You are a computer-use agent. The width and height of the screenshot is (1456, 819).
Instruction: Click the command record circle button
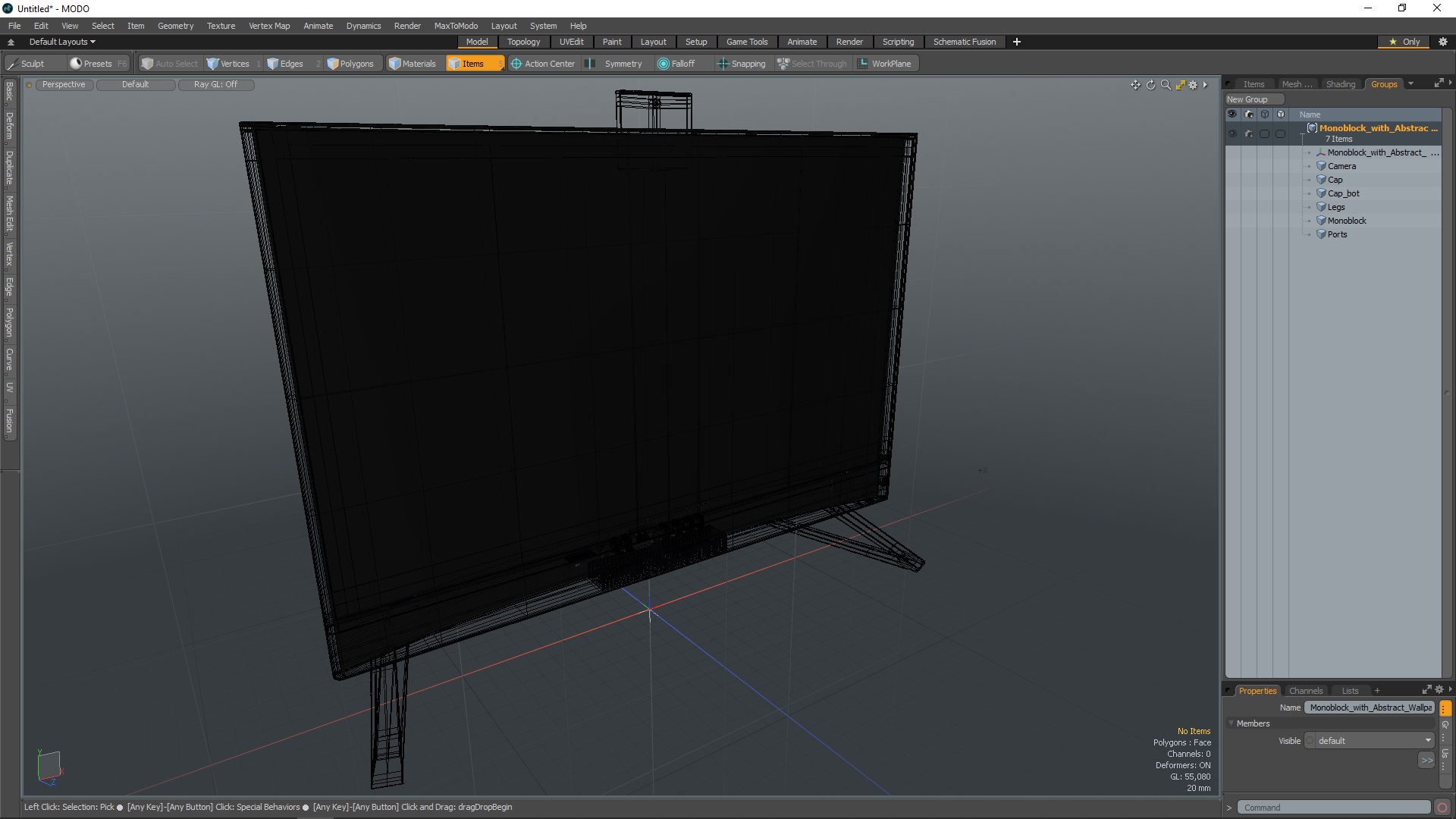pos(1442,808)
